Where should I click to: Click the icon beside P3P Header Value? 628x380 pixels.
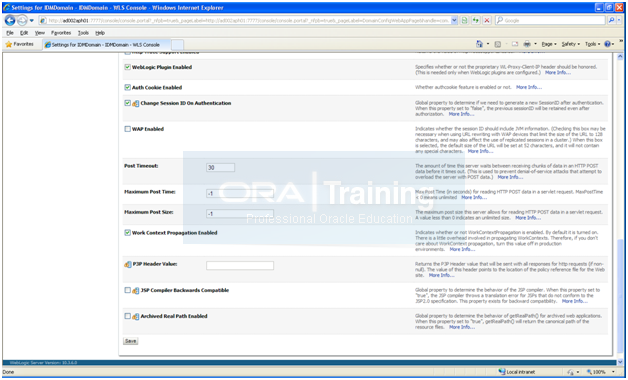(128, 264)
